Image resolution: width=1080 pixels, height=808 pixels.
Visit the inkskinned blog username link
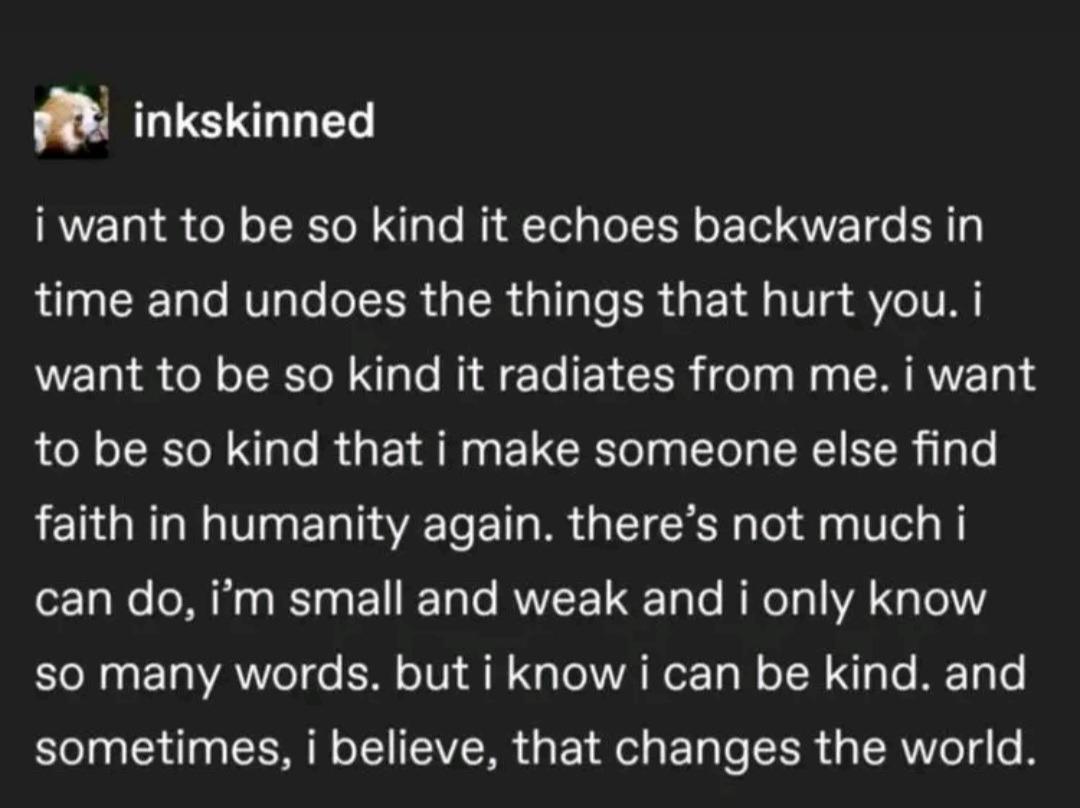(x=254, y=121)
